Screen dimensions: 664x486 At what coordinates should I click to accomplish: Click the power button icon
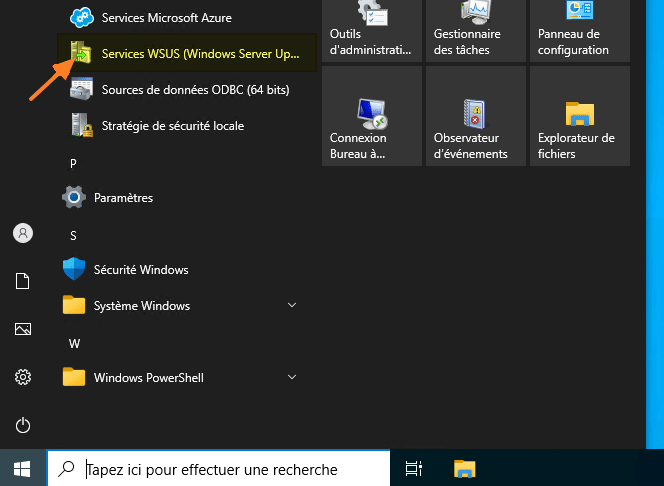click(x=22, y=425)
